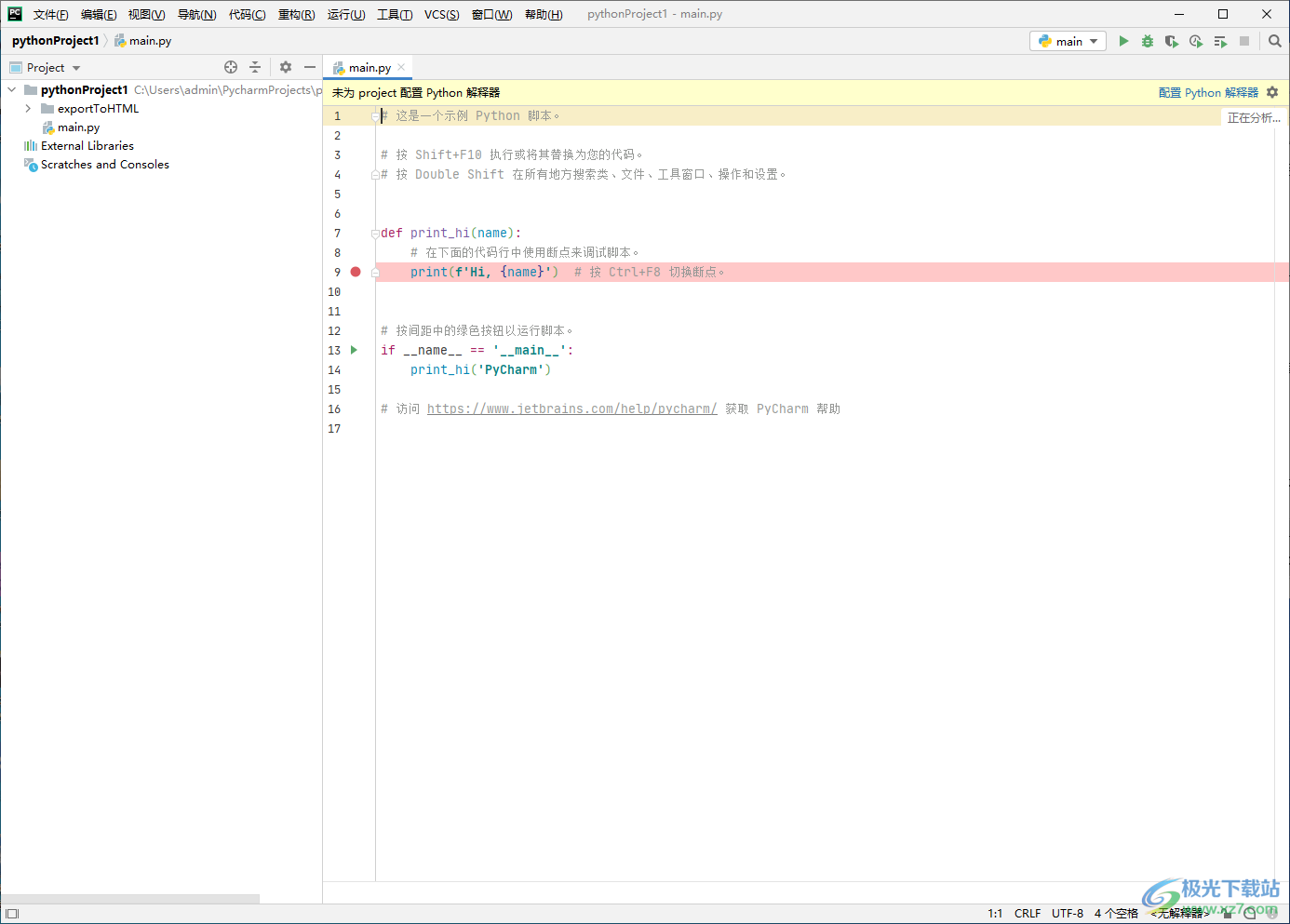Close the main.py editor tab

(401, 67)
